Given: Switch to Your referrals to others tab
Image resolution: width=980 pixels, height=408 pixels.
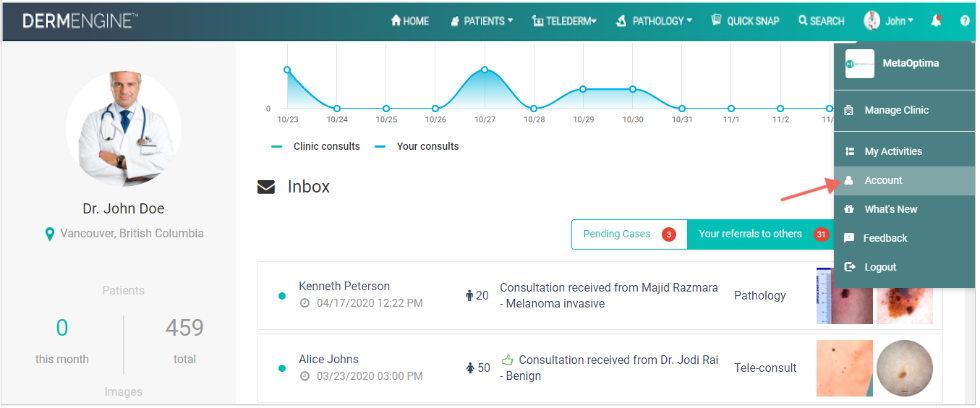Looking at the screenshot, I should 761,234.
